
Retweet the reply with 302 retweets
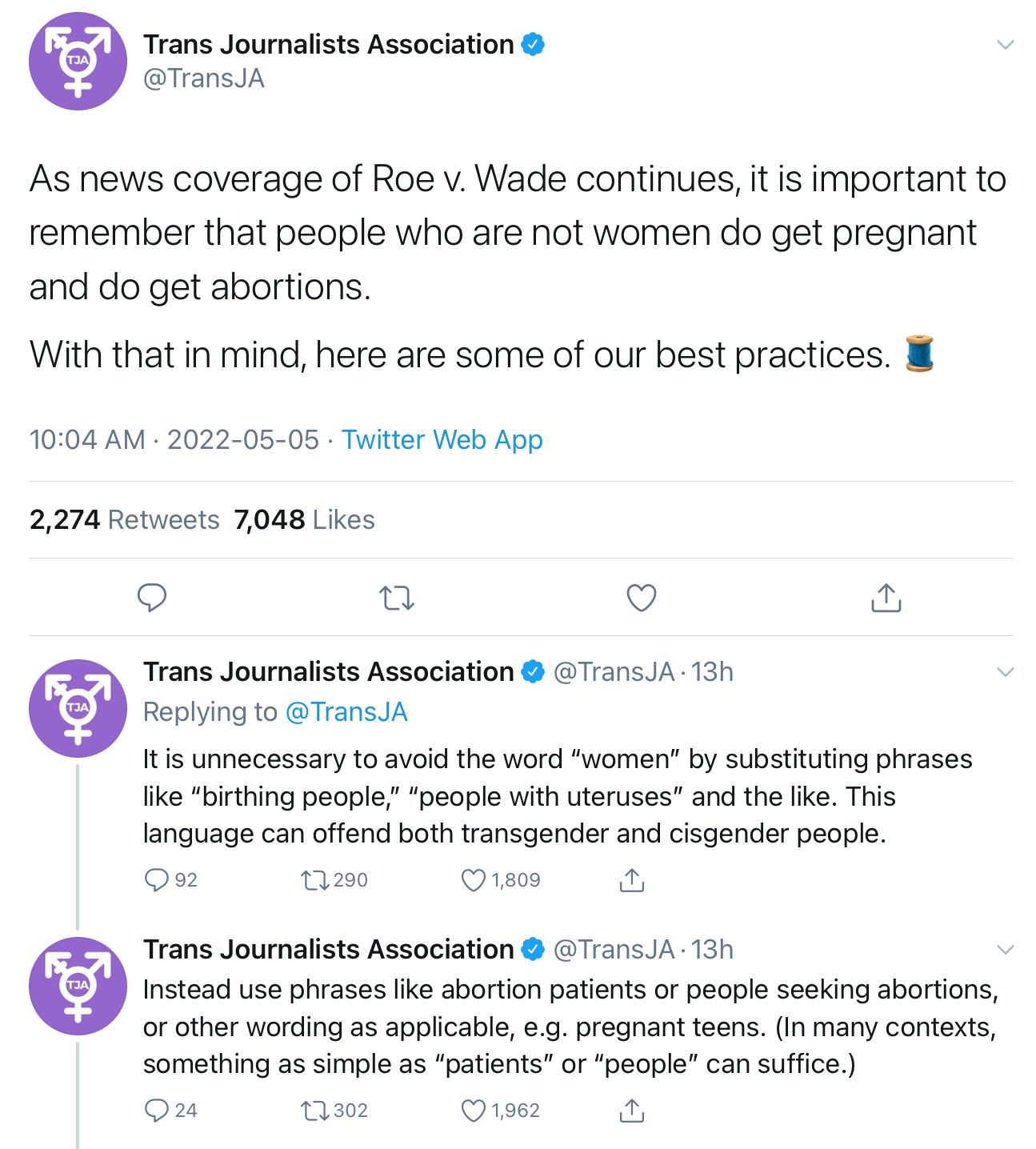point(314,1111)
